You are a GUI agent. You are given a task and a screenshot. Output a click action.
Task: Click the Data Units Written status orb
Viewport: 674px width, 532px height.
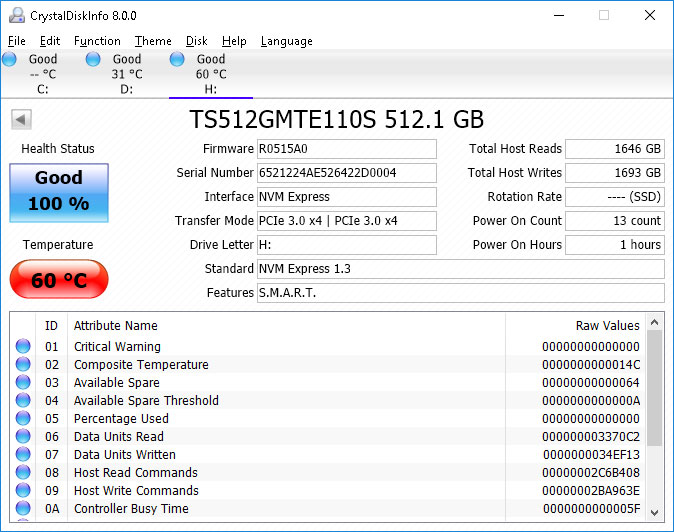(23, 455)
